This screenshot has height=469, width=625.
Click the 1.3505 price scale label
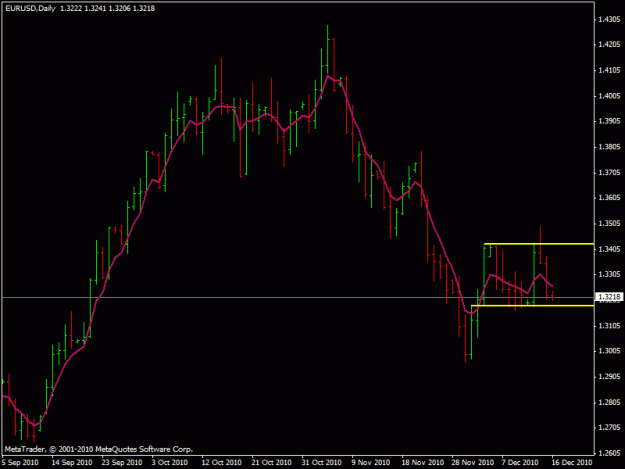[x=609, y=224]
